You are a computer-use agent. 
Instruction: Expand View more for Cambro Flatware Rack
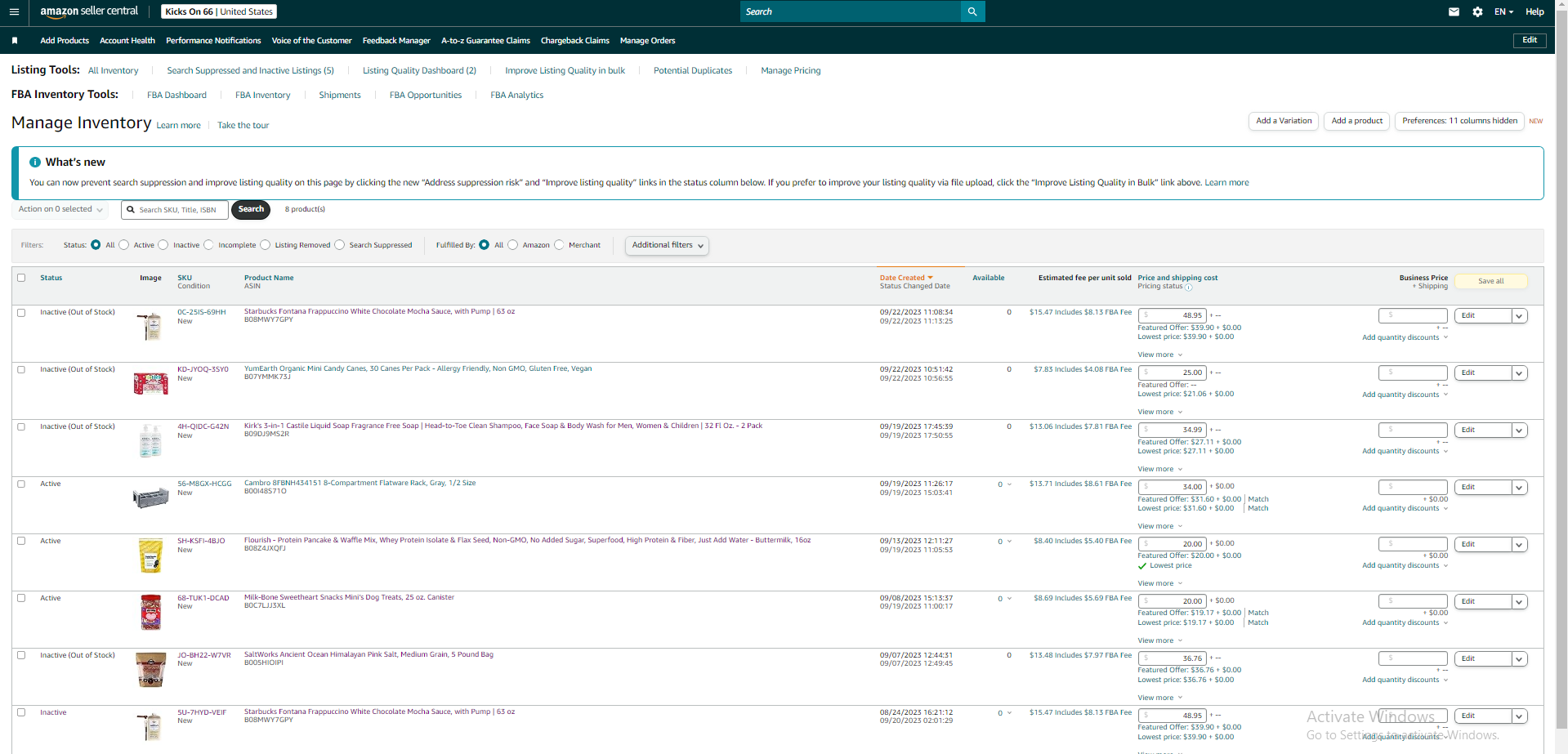pyautogui.click(x=1160, y=526)
